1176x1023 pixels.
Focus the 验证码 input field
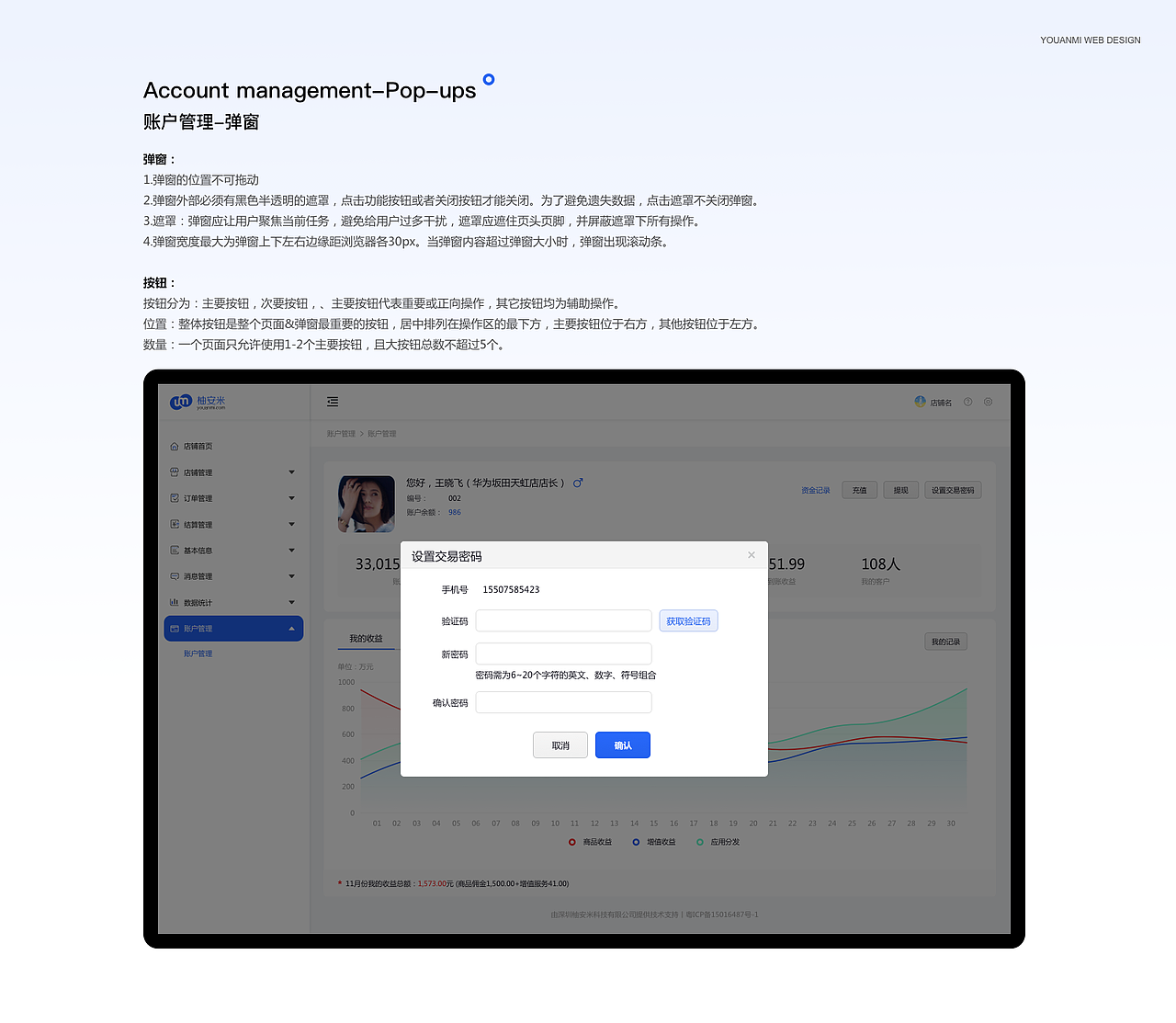(563, 620)
